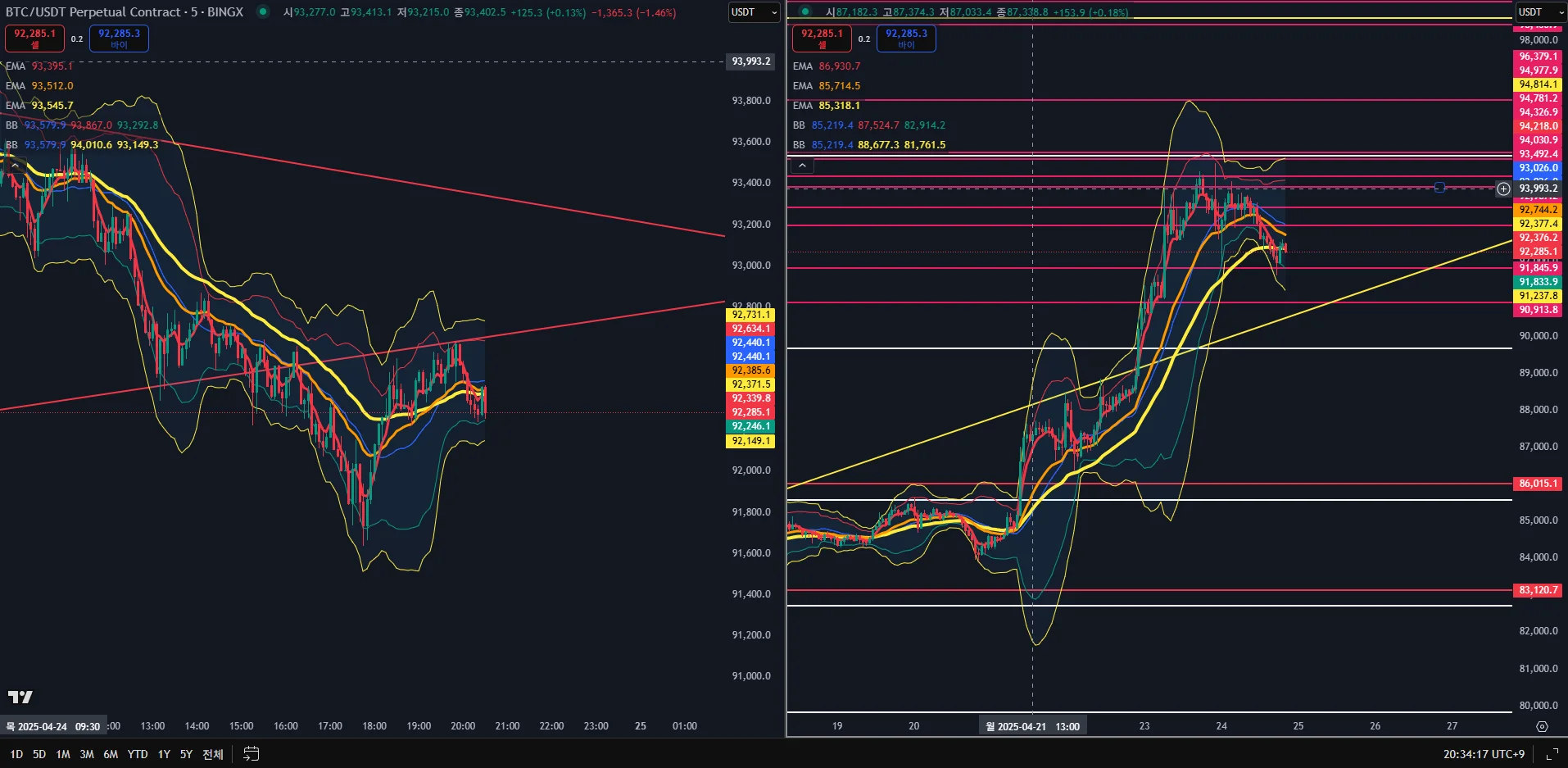Click the green status dot on right chart header
This screenshot has height=768, width=1568.
pyautogui.click(x=805, y=11)
